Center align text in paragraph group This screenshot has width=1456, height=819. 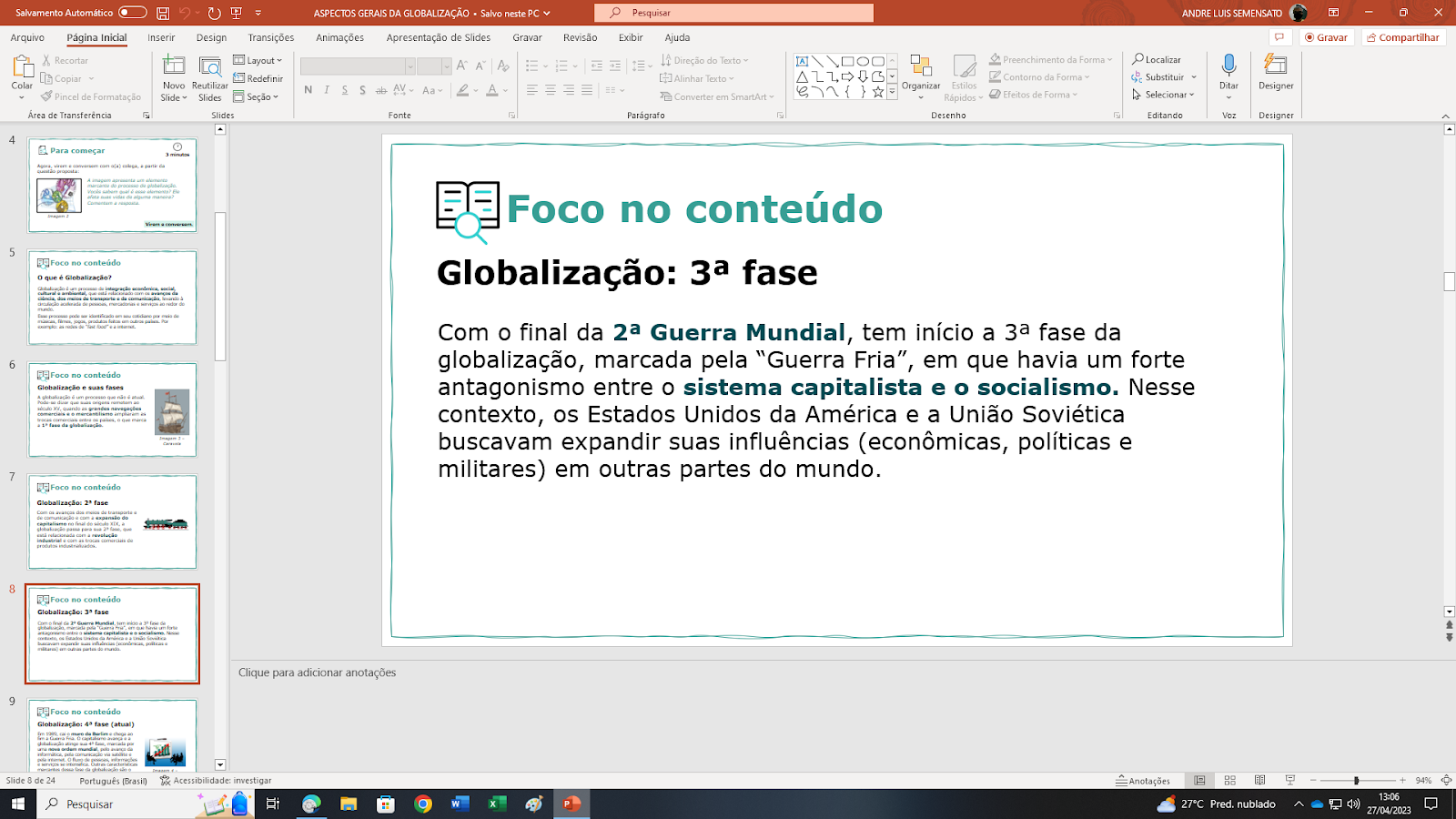click(551, 90)
